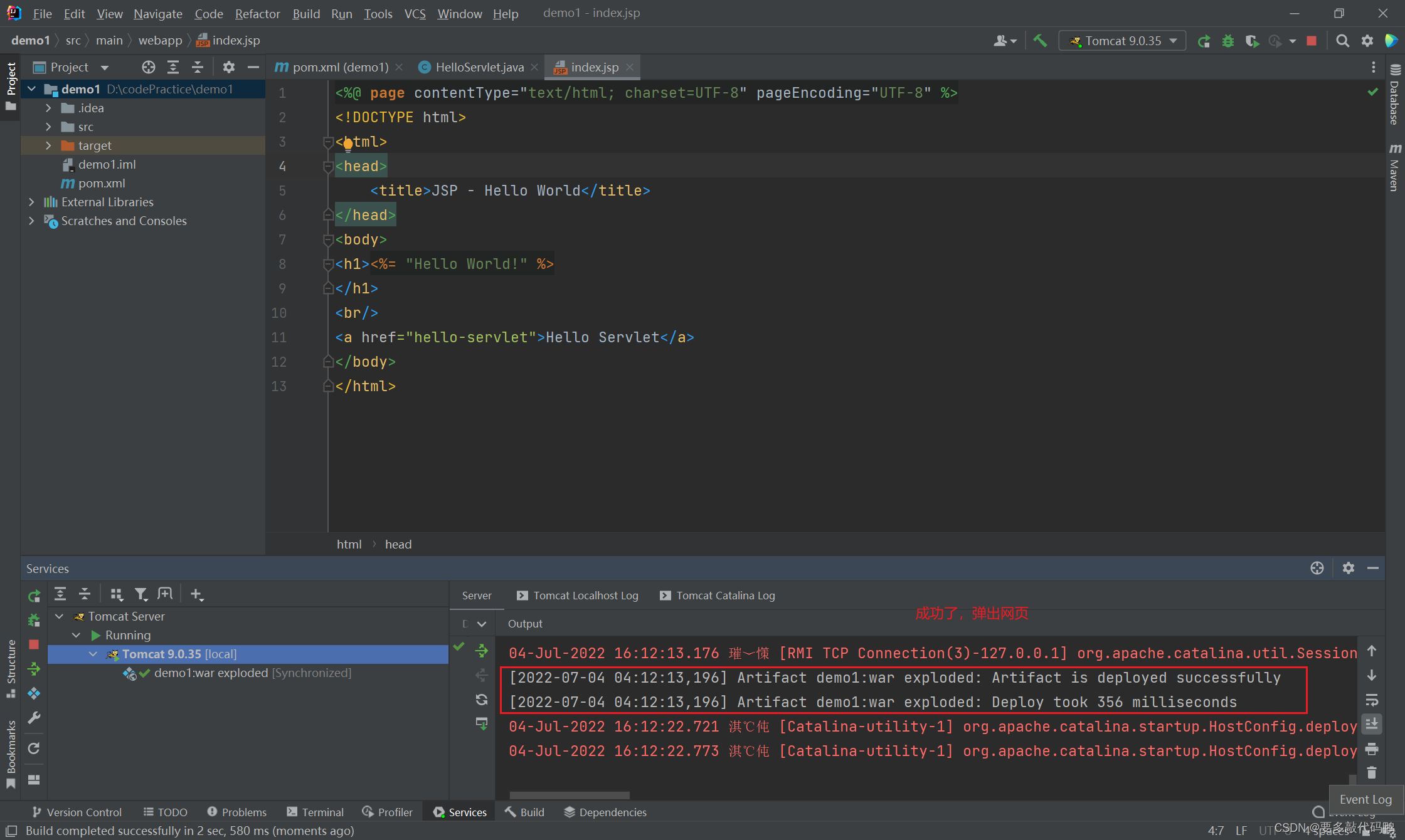Open the Refactor menu
1405x840 pixels.
pyautogui.click(x=257, y=13)
